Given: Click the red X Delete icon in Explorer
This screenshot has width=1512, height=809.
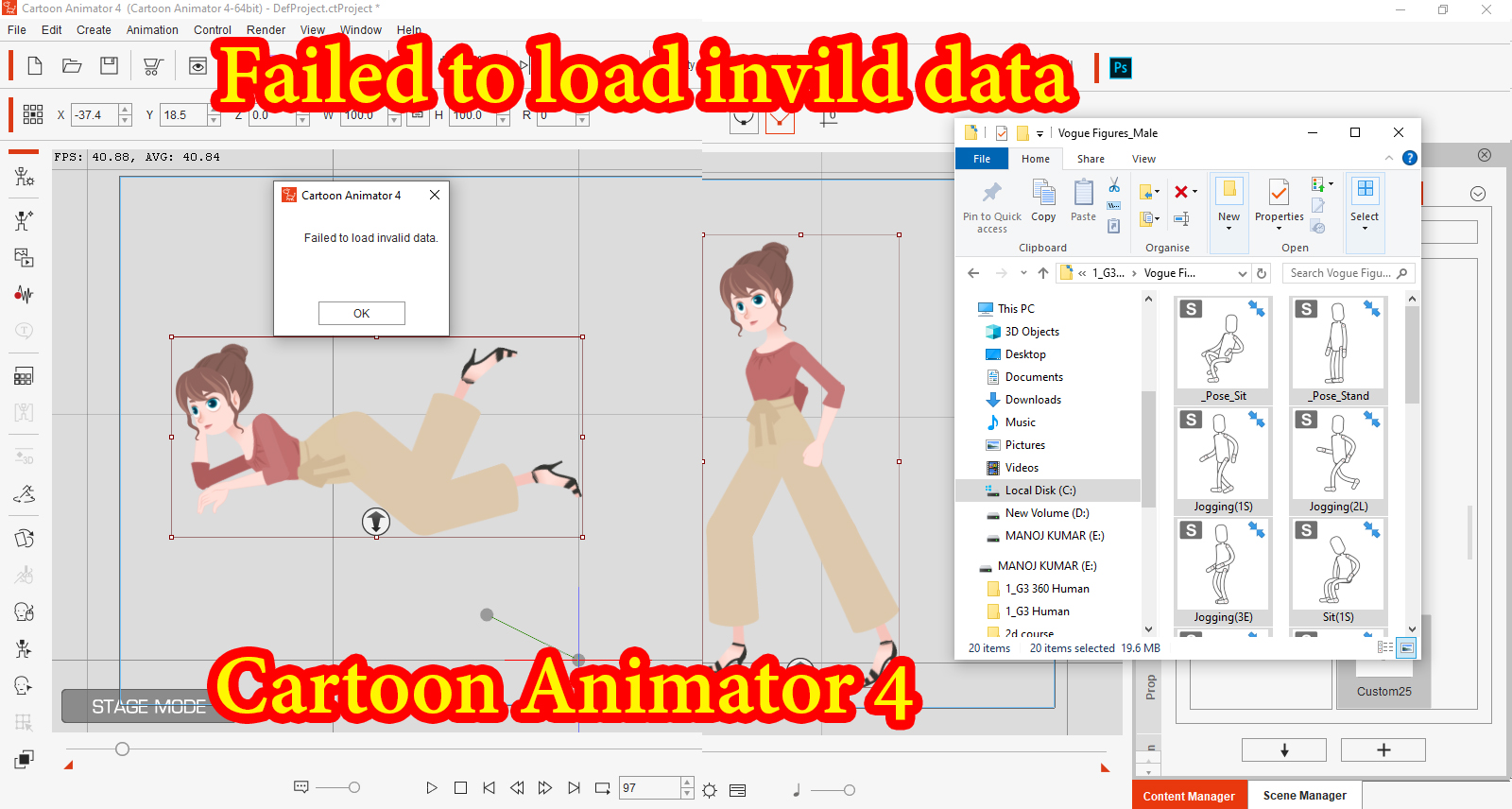Looking at the screenshot, I should 1181,192.
